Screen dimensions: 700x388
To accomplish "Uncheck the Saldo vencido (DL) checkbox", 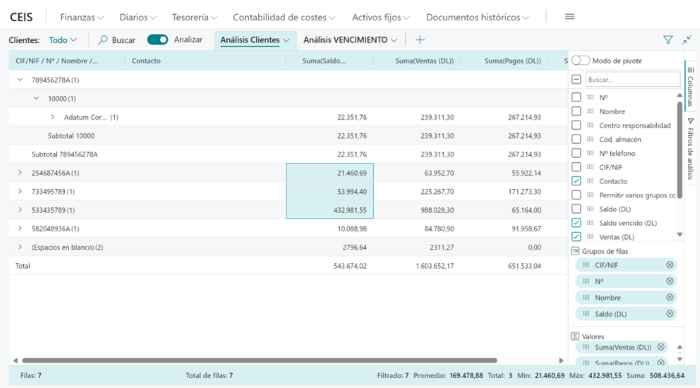I will coord(576,223).
